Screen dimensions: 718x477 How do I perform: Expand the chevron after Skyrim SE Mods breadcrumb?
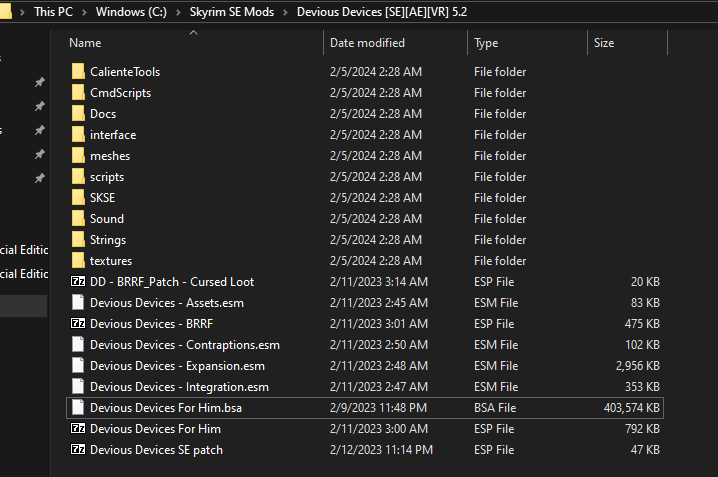pos(285,12)
